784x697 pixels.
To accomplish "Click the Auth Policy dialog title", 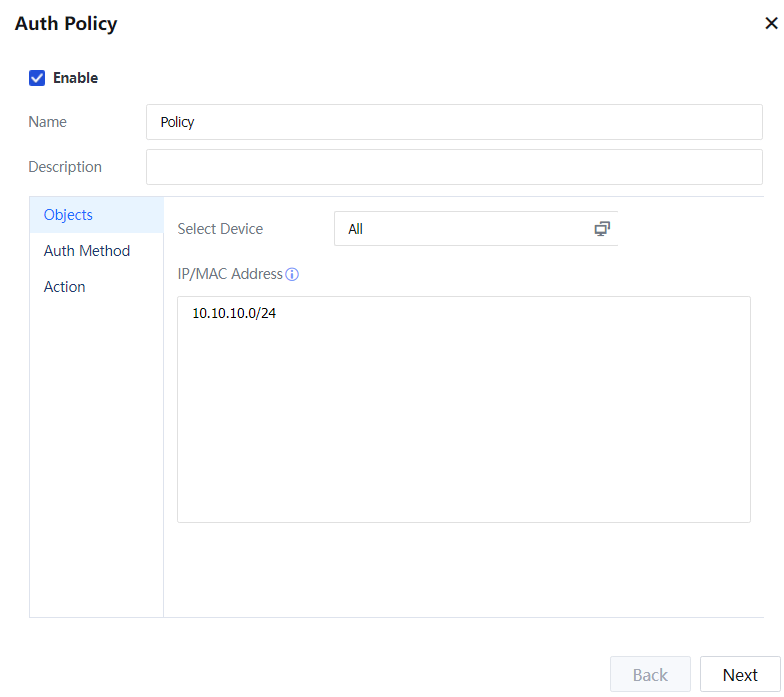I will pyautogui.click(x=66, y=24).
